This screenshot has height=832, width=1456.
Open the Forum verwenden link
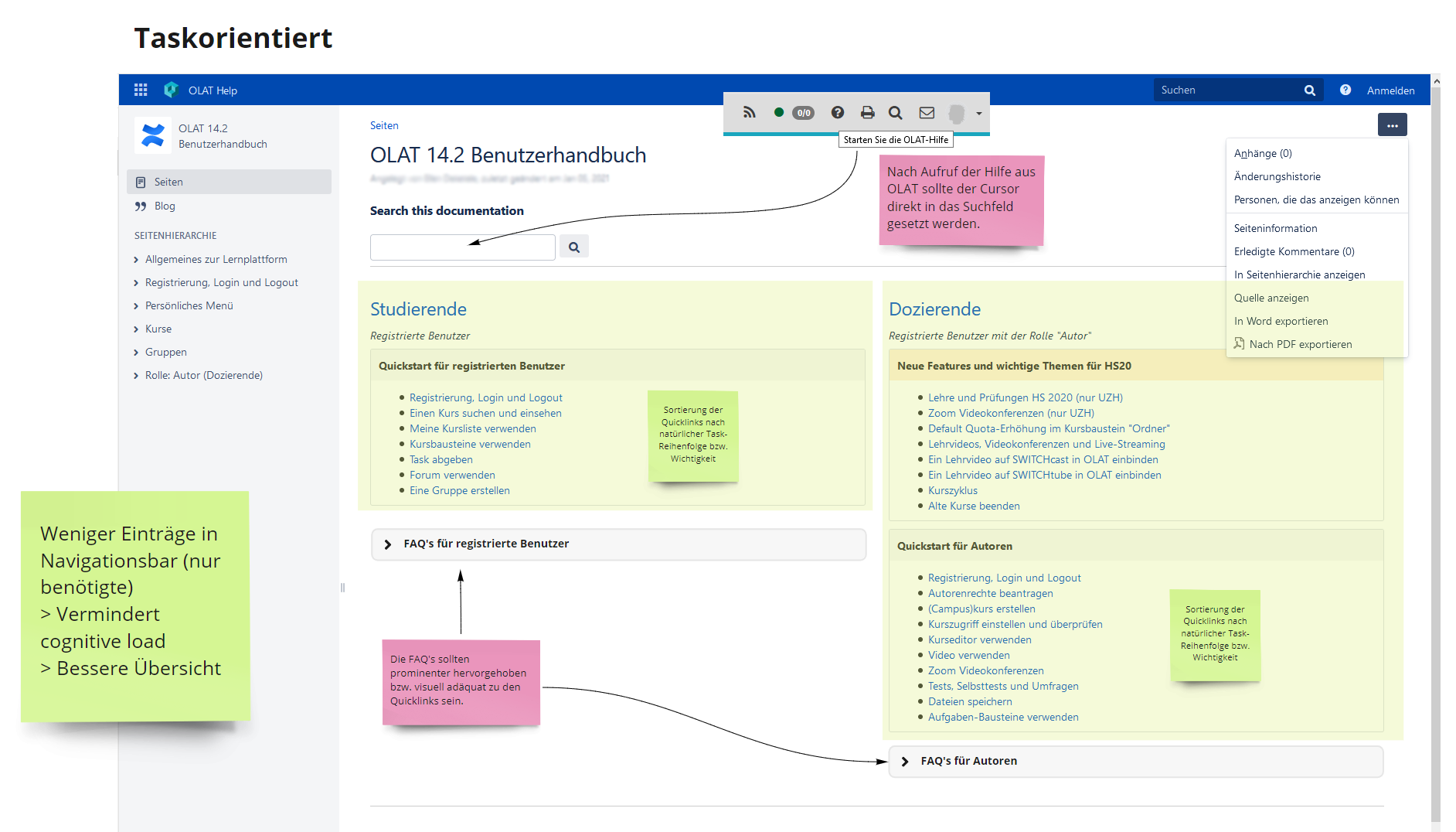click(452, 475)
